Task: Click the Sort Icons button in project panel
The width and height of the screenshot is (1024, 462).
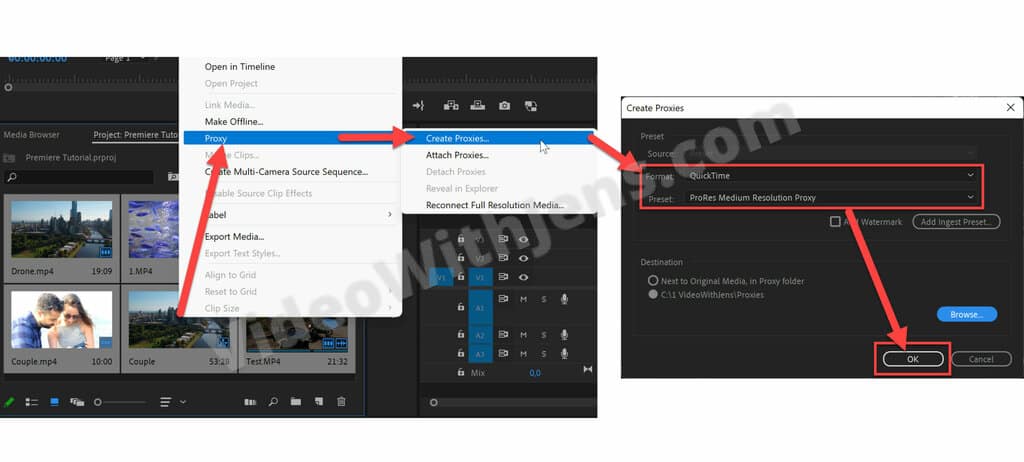Action: click(x=166, y=402)
